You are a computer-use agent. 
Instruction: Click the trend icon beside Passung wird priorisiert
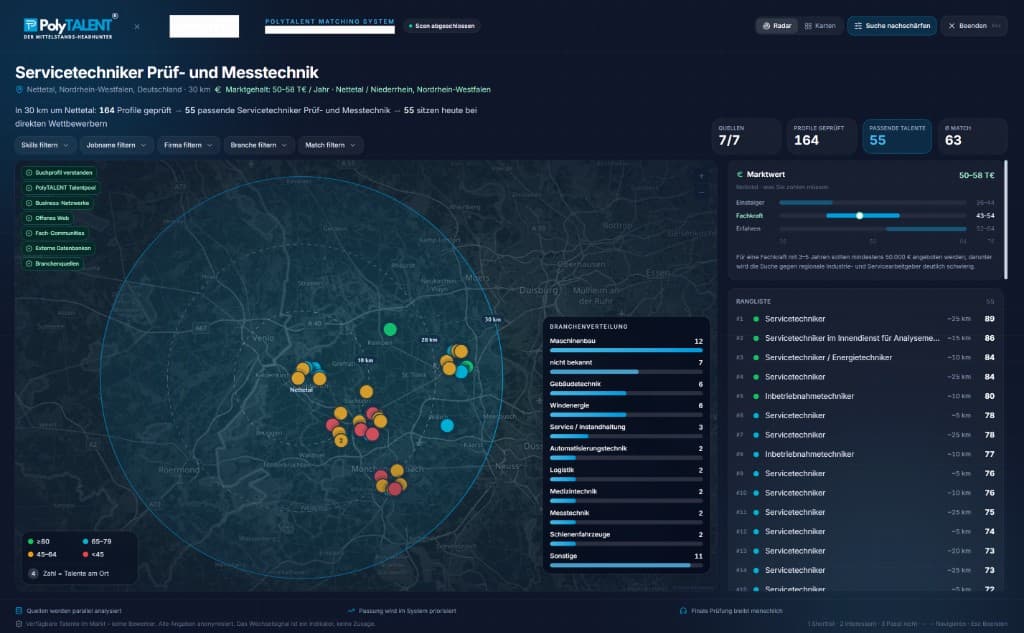coord(351,611)
